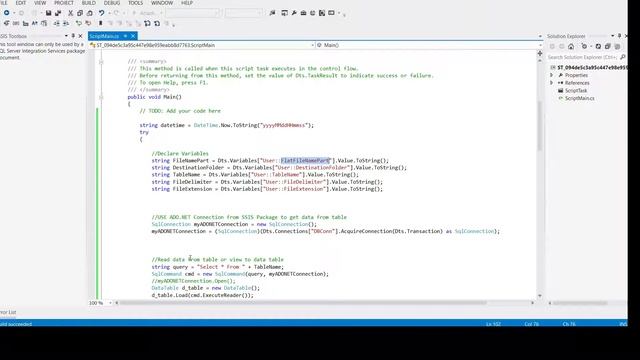This screenshot has height=360, width=640.
Task: Click the scroll down arrow of editor
Action: (x=540, y=296)
